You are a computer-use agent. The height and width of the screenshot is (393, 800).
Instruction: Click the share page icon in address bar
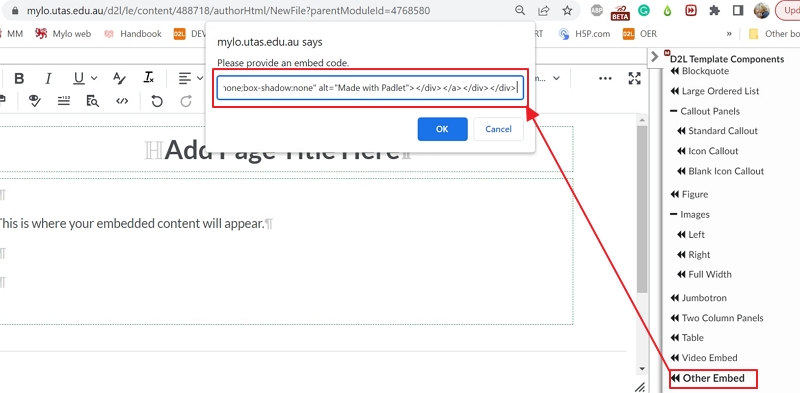pos(544,10)
